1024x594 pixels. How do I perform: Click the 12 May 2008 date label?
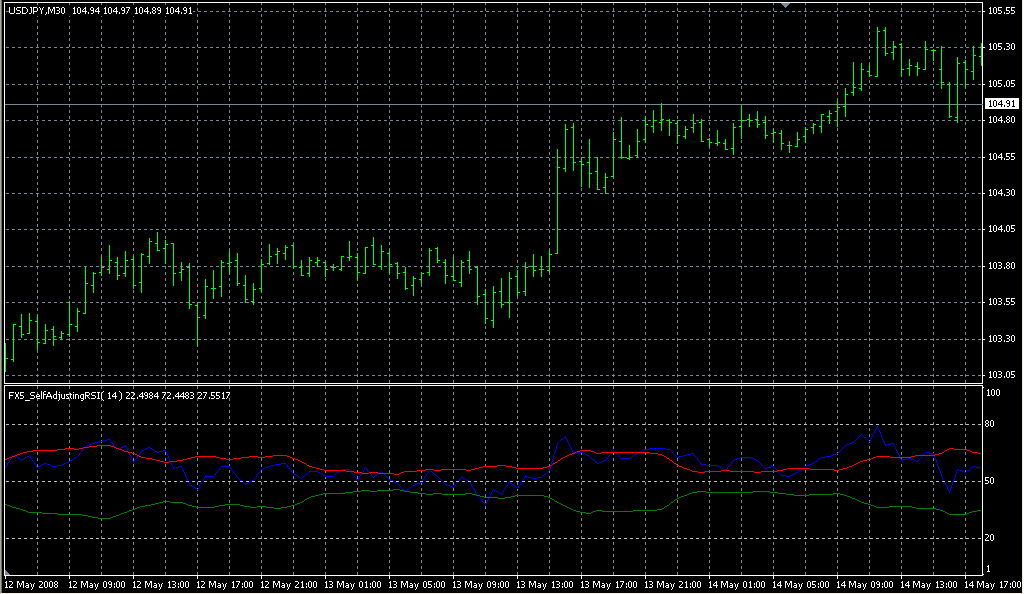click(32, 584)
